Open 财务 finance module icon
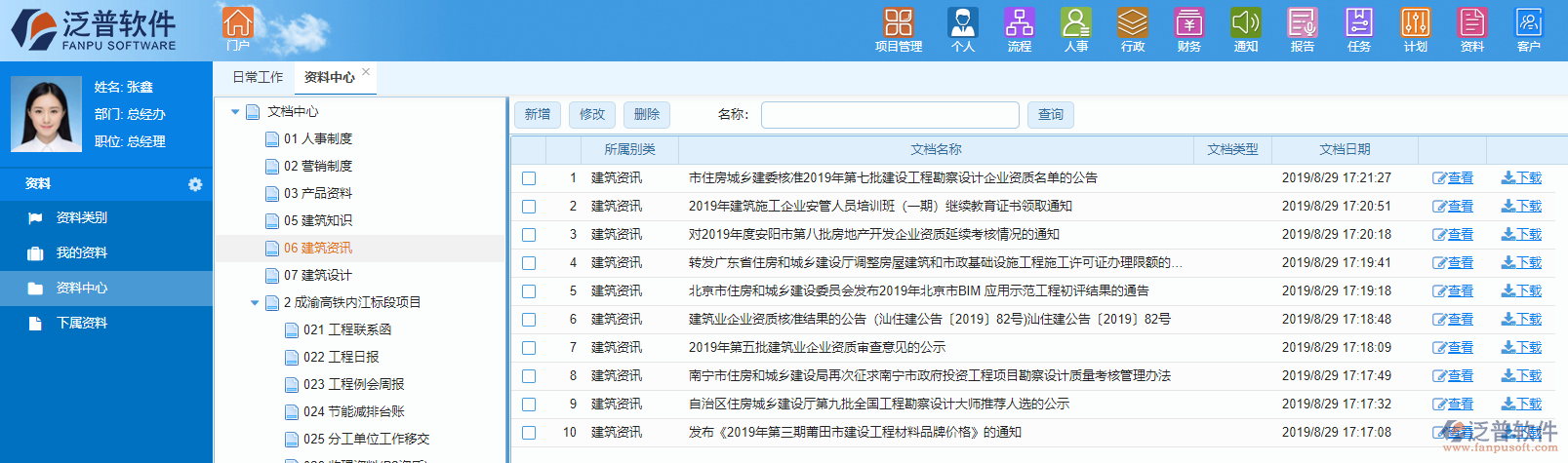This screenshot has height=463, width=1568. click(x=1189, y=29)
